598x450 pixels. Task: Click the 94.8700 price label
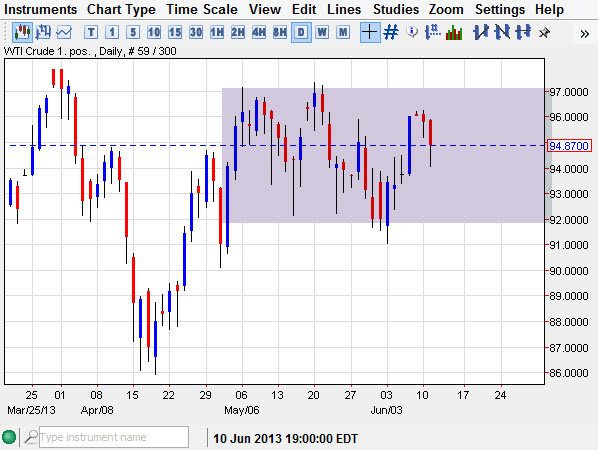[569, 146]
